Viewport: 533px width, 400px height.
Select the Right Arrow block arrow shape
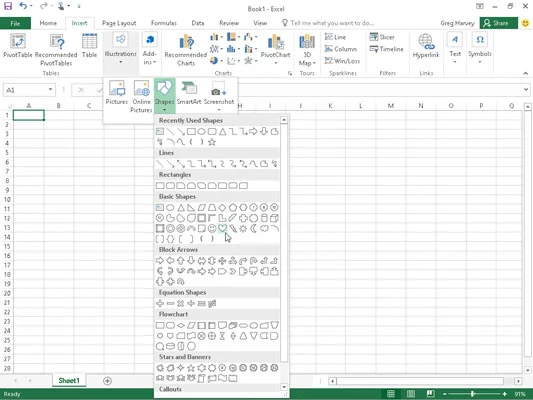click(160, 261)
